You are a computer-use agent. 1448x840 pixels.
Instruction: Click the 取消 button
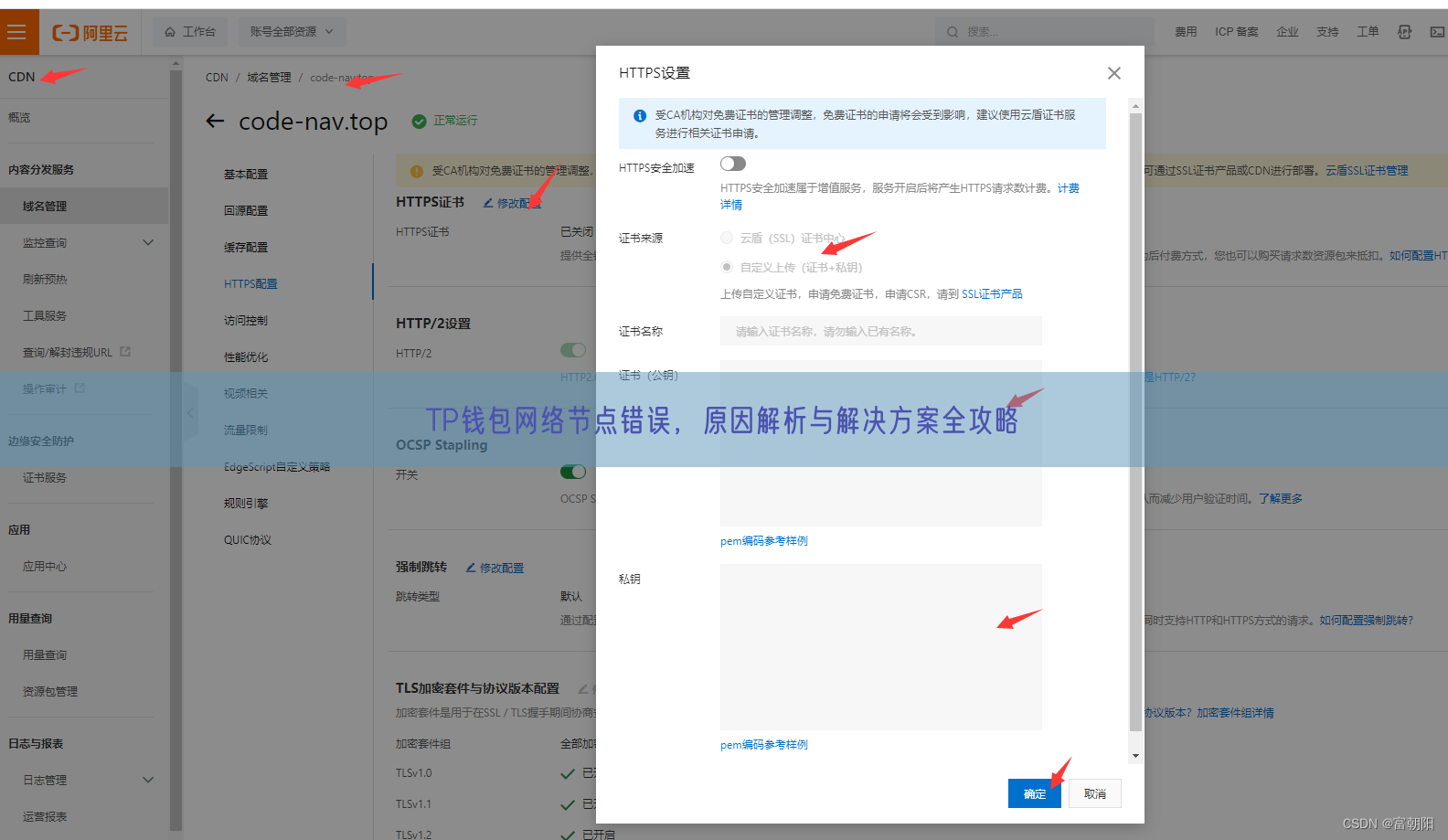(1095, 793)
